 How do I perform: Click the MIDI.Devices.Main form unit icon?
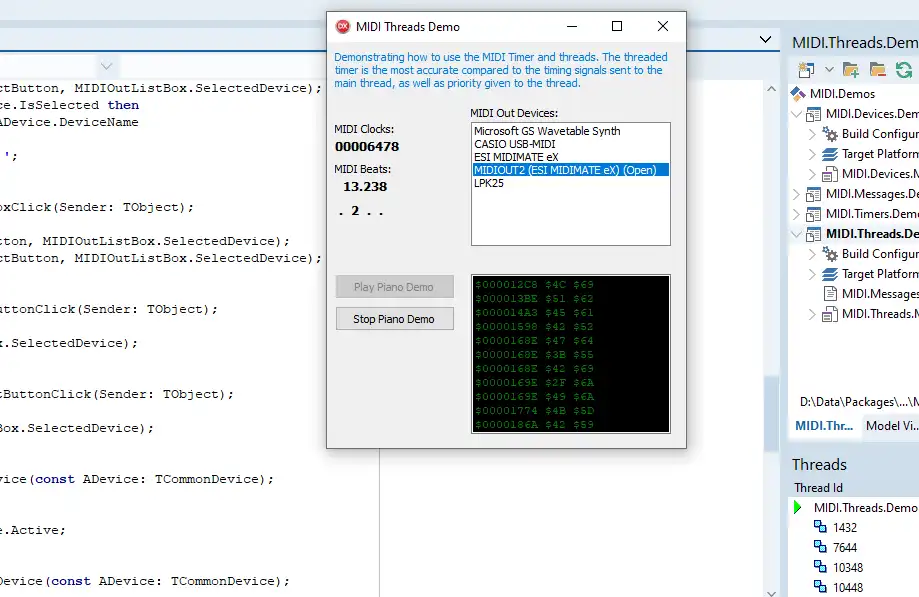tap(829, 174)
